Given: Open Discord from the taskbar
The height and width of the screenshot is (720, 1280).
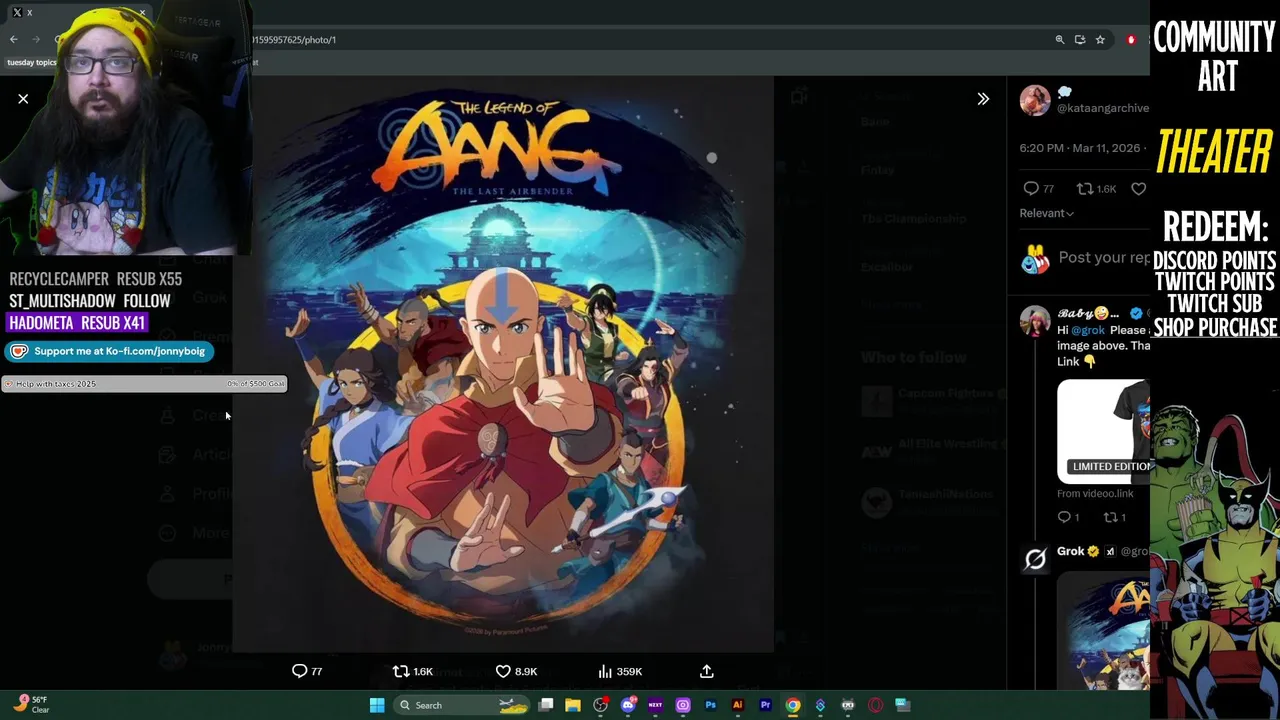Looking at the screenshot, I should [628, 705].
